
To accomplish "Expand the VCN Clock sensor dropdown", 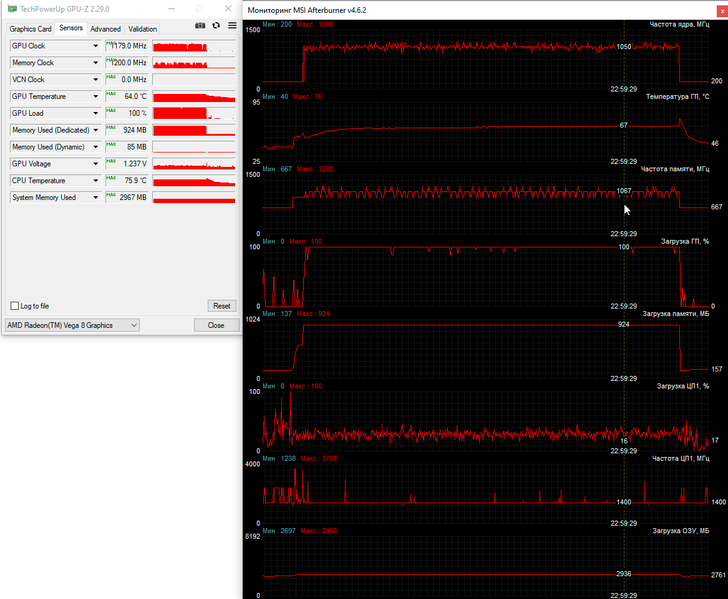I will click(x=96, y=79).
